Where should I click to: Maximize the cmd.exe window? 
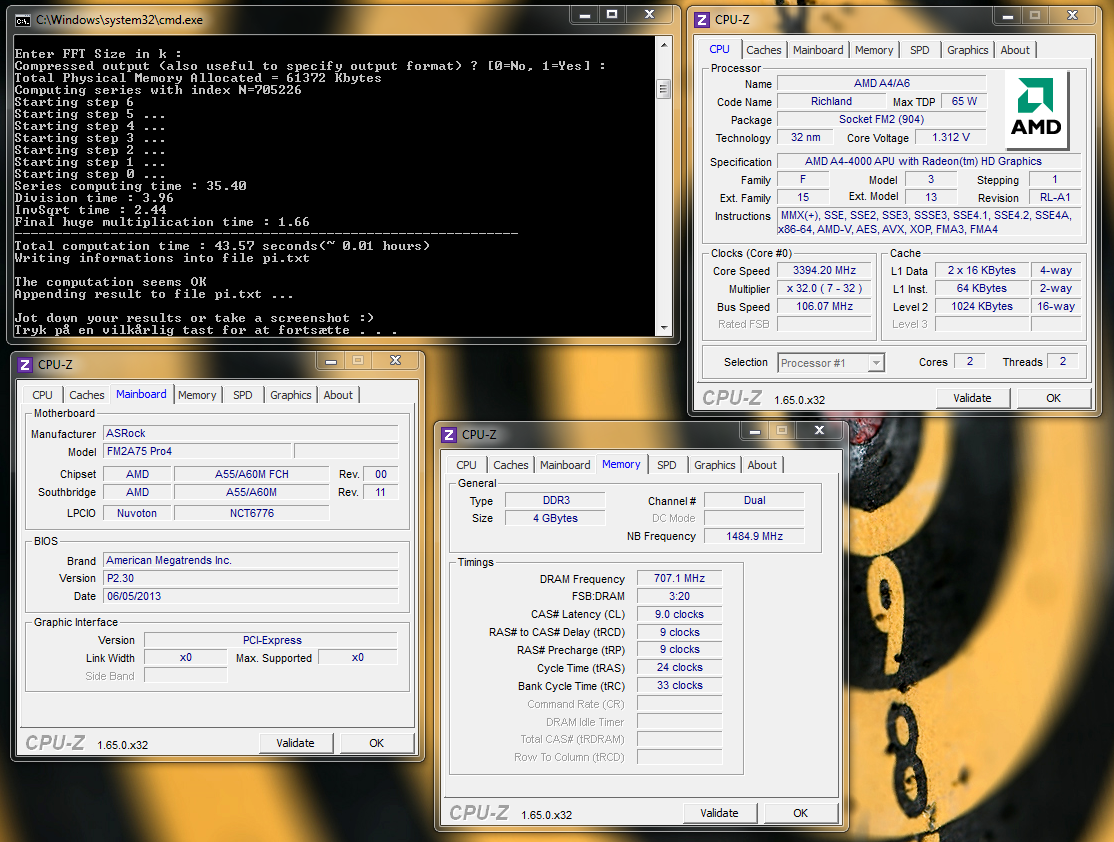[x=612, y=15]
